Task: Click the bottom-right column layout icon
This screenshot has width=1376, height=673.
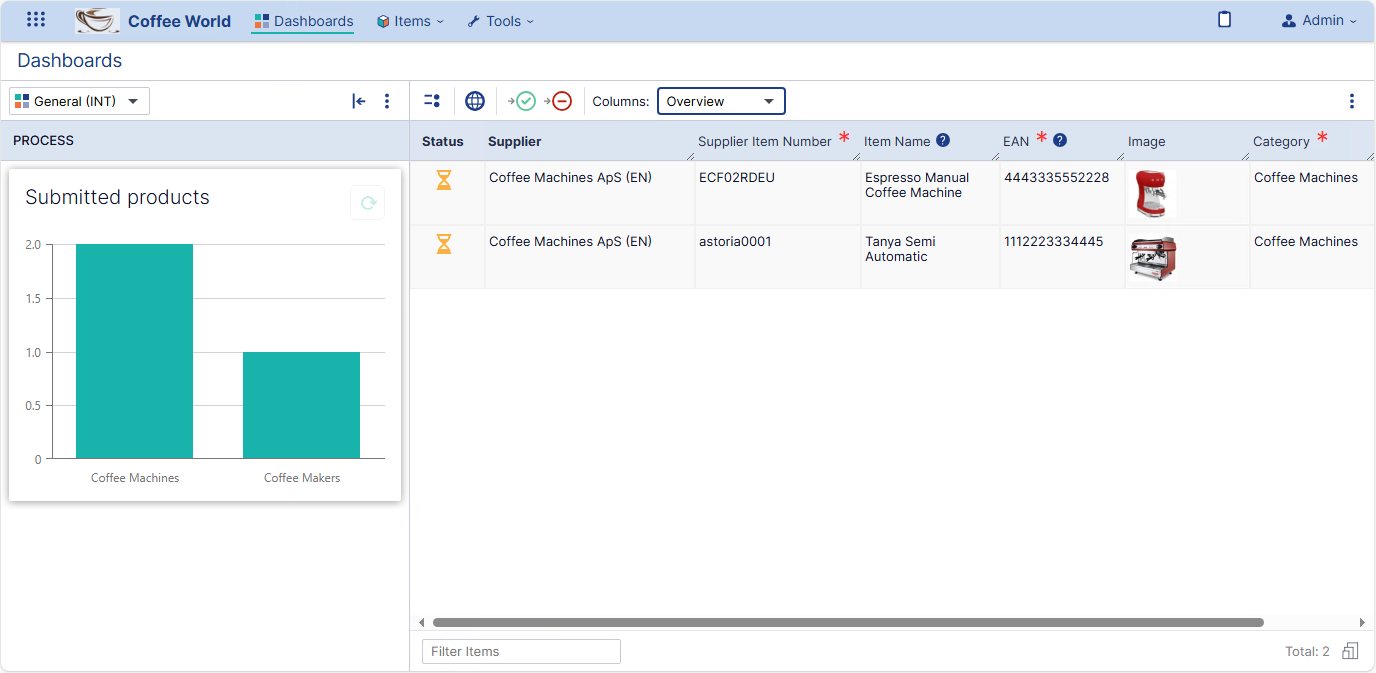Action: (1350, 651)
